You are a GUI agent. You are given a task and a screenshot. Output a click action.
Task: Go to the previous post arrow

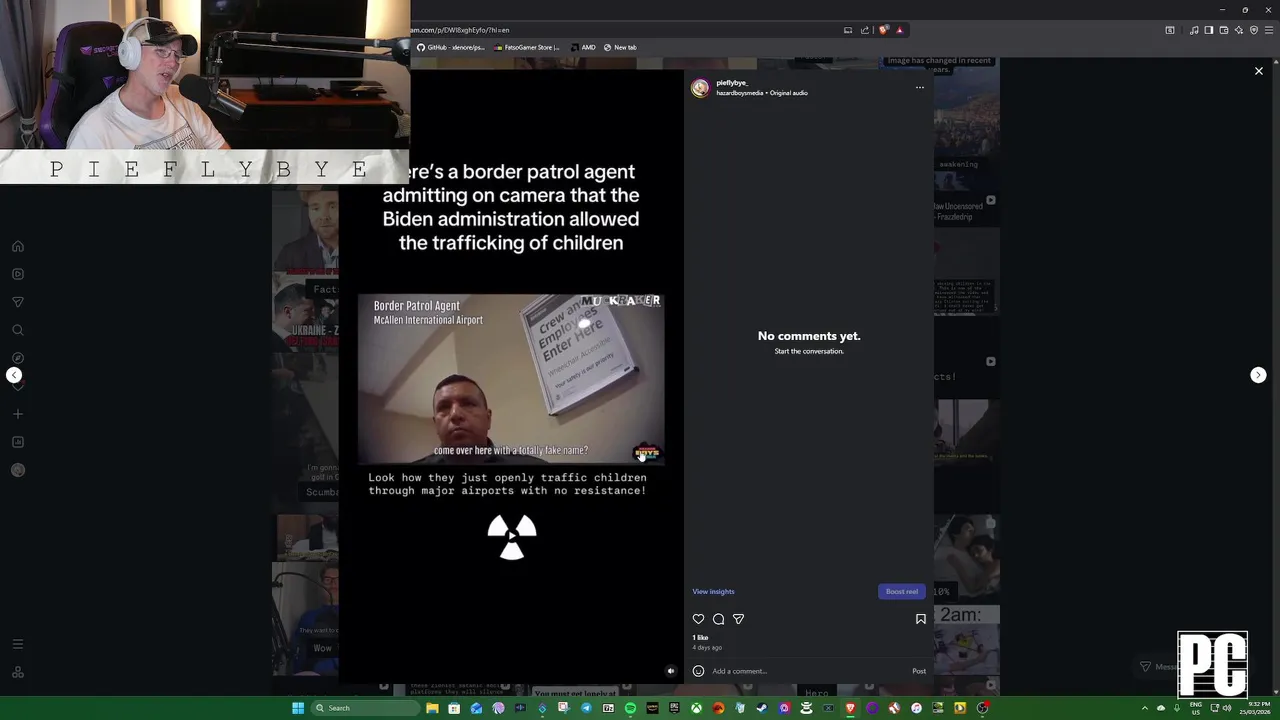tap(14, 375)
